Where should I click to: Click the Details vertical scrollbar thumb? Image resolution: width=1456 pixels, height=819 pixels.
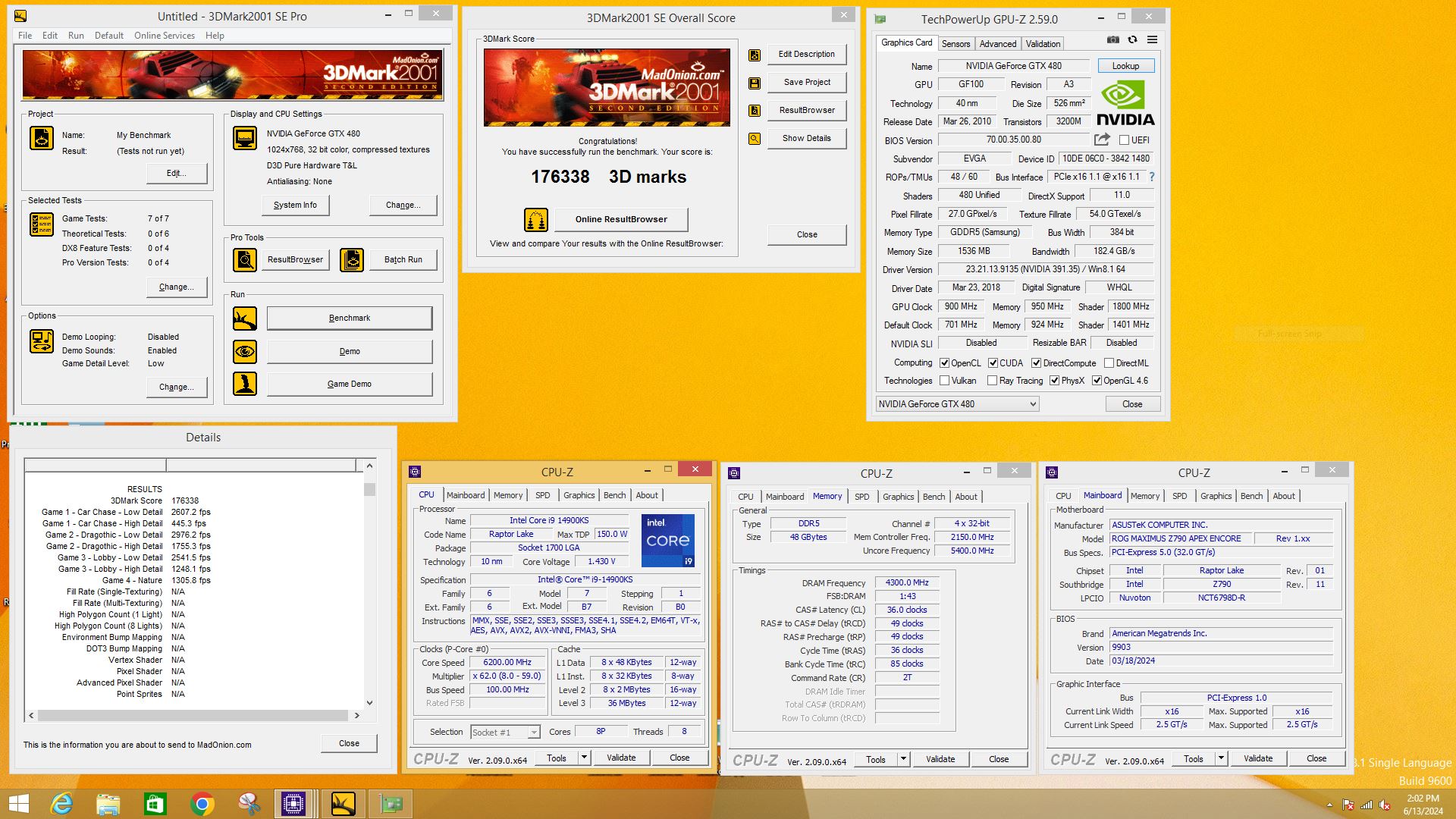pyautogui.click(x=369, y=489)
